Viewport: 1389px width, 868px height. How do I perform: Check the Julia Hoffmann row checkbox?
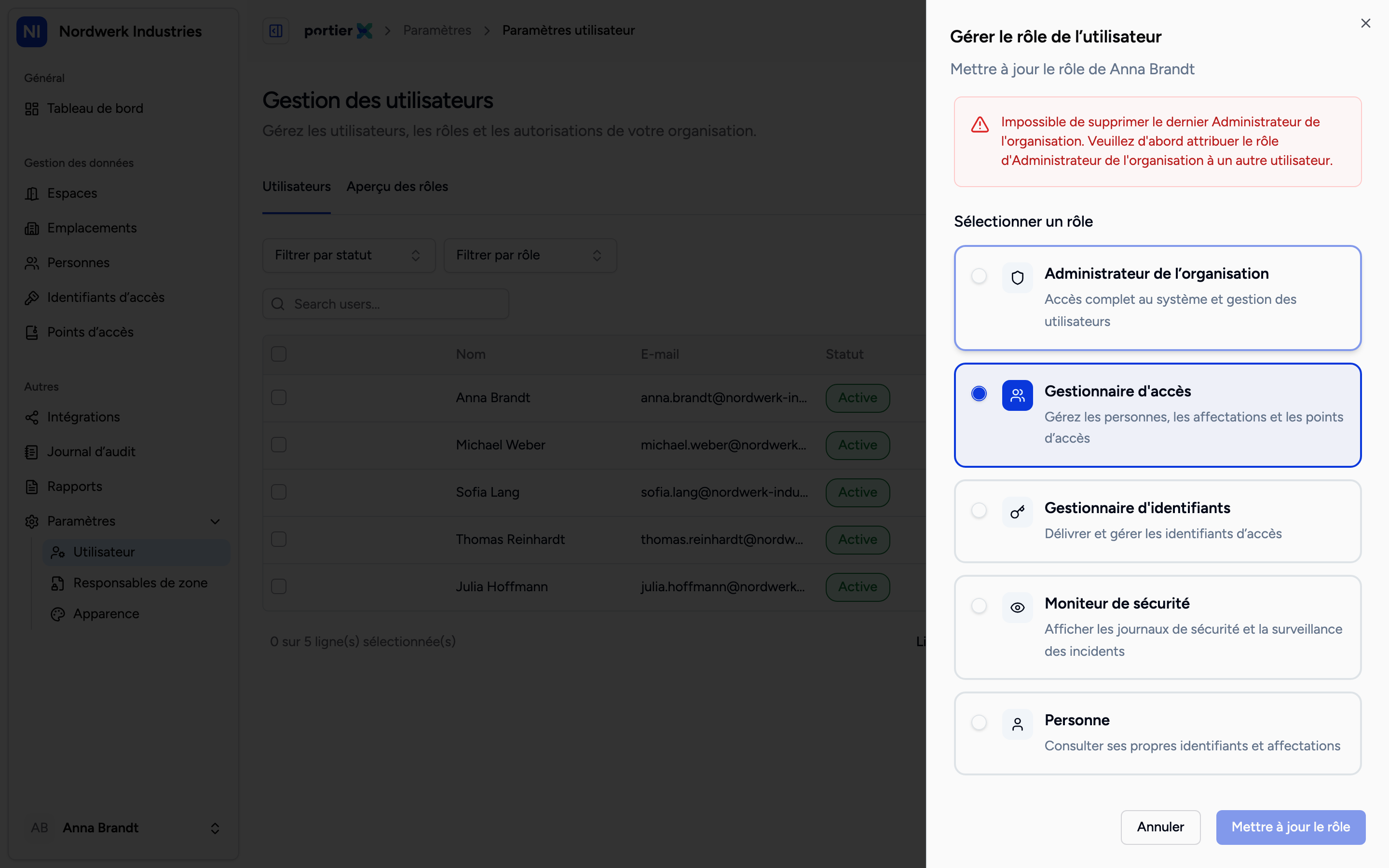[x=279, y=587]
